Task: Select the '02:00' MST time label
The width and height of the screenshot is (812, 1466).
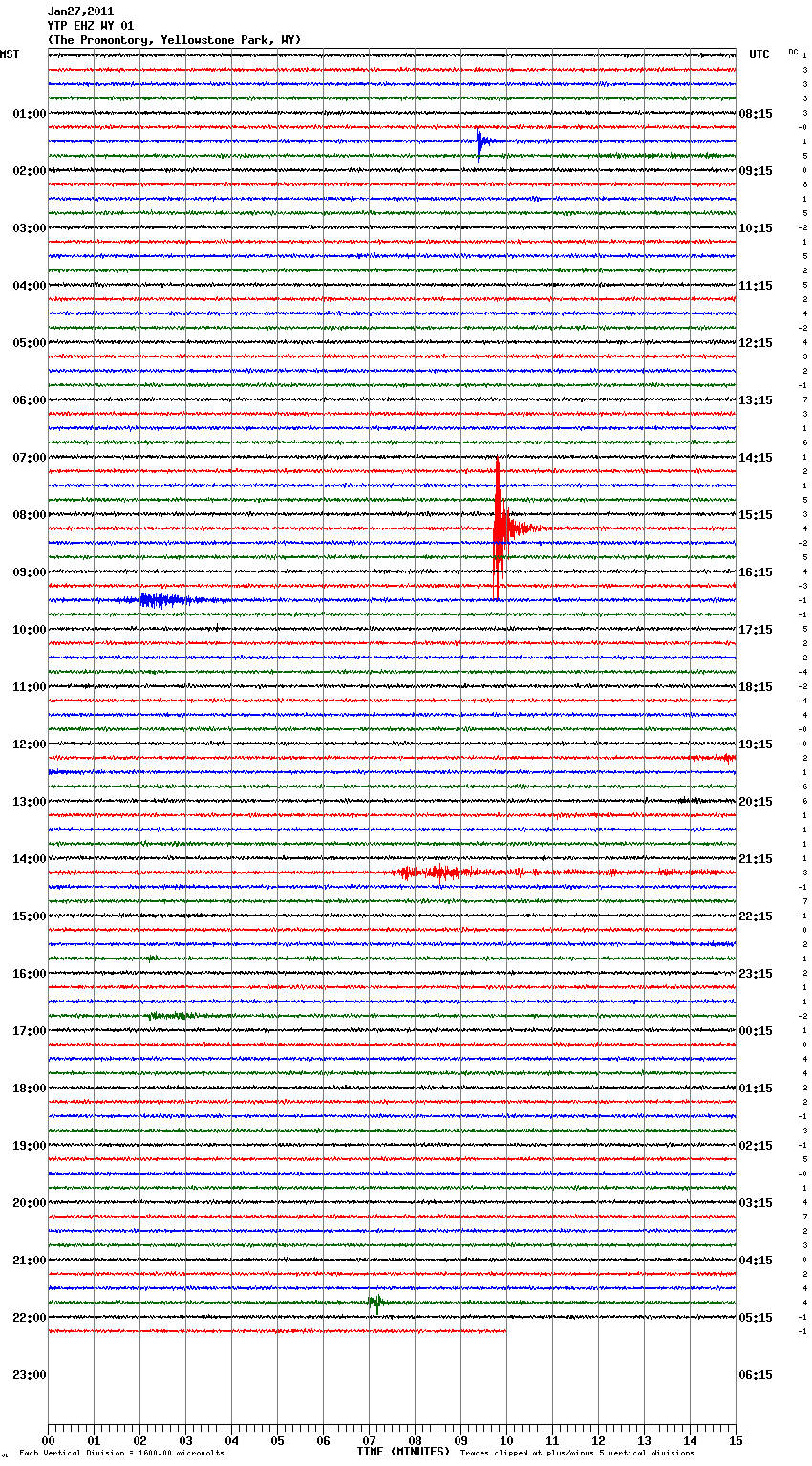Action: tap(30, 171)
